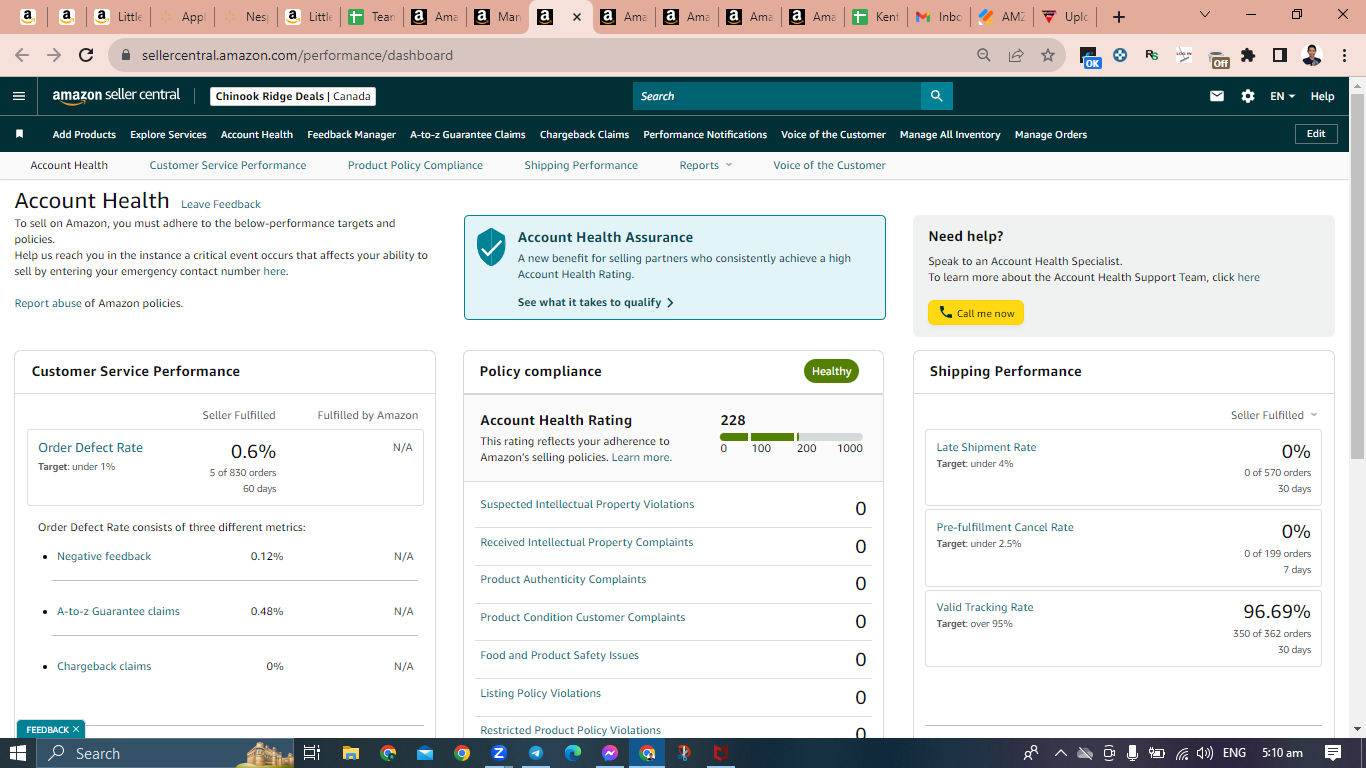1366x768 pixels.
Task: Open the Windows notification center
Action: click(1332, 753)
